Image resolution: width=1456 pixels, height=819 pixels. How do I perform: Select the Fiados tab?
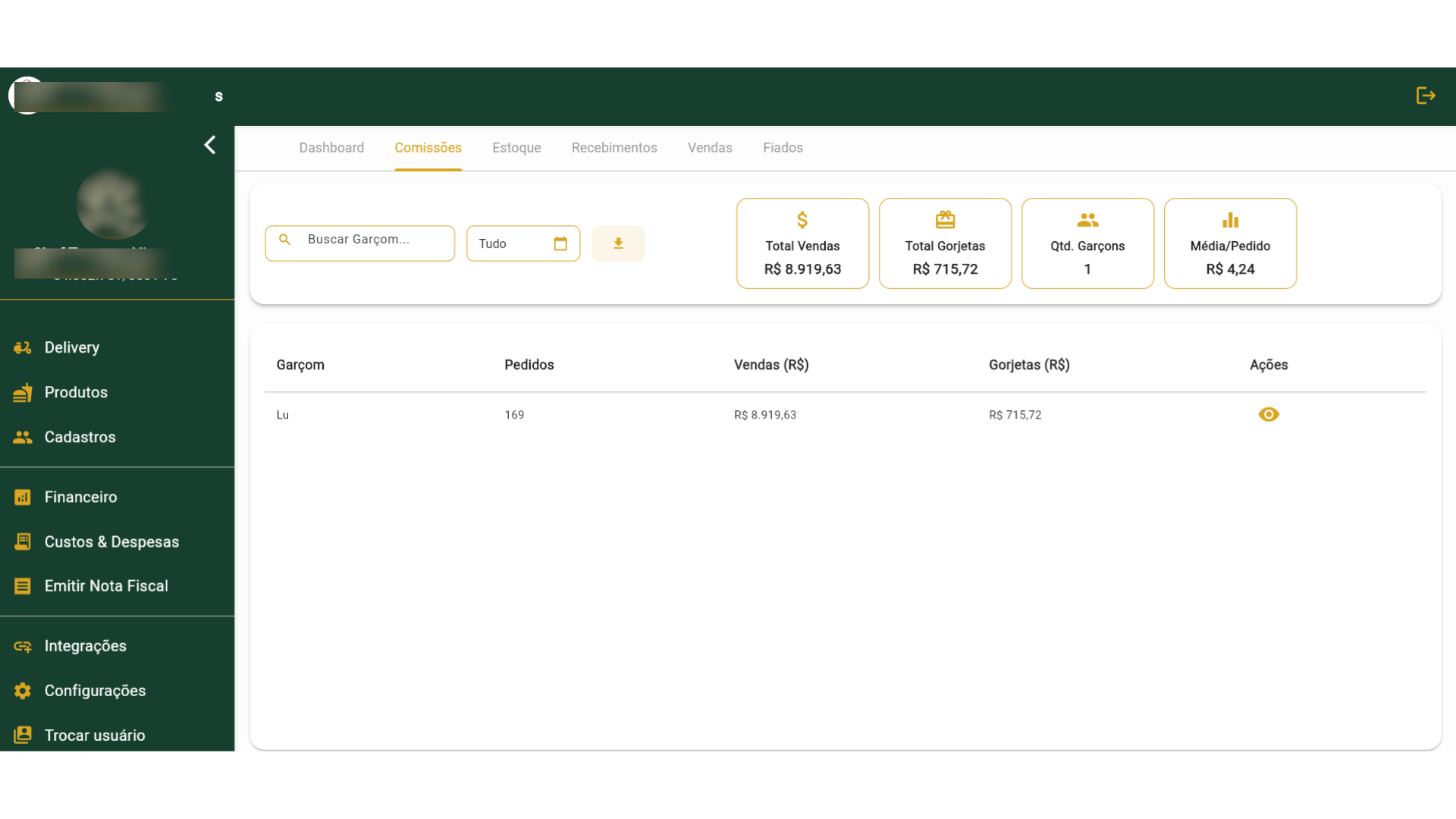coord(783,148)
